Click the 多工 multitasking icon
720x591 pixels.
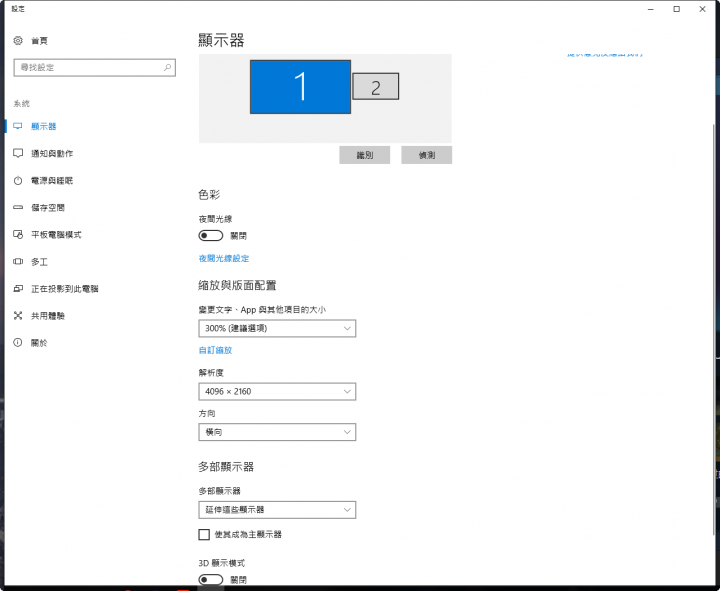[x=18, y=262]
